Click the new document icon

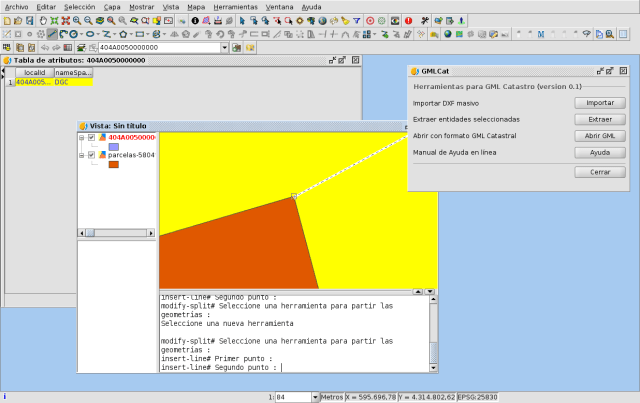point(7,20)
